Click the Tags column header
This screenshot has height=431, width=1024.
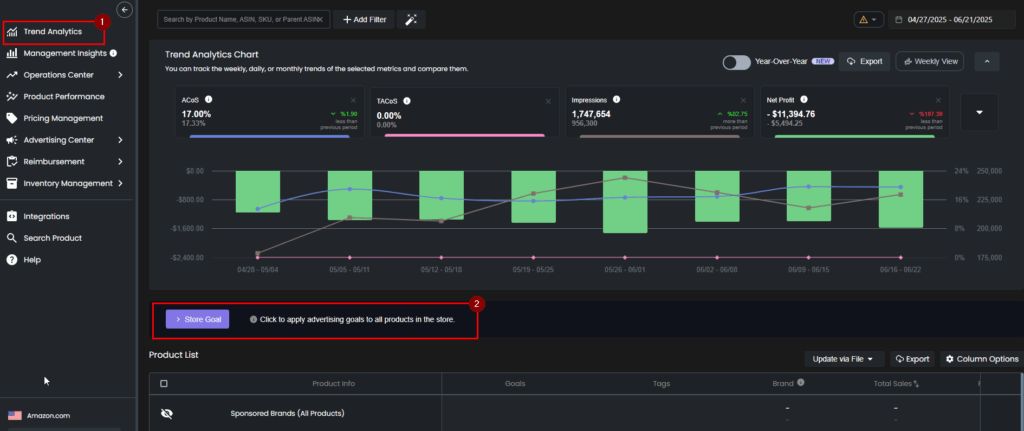pos(662,384)
